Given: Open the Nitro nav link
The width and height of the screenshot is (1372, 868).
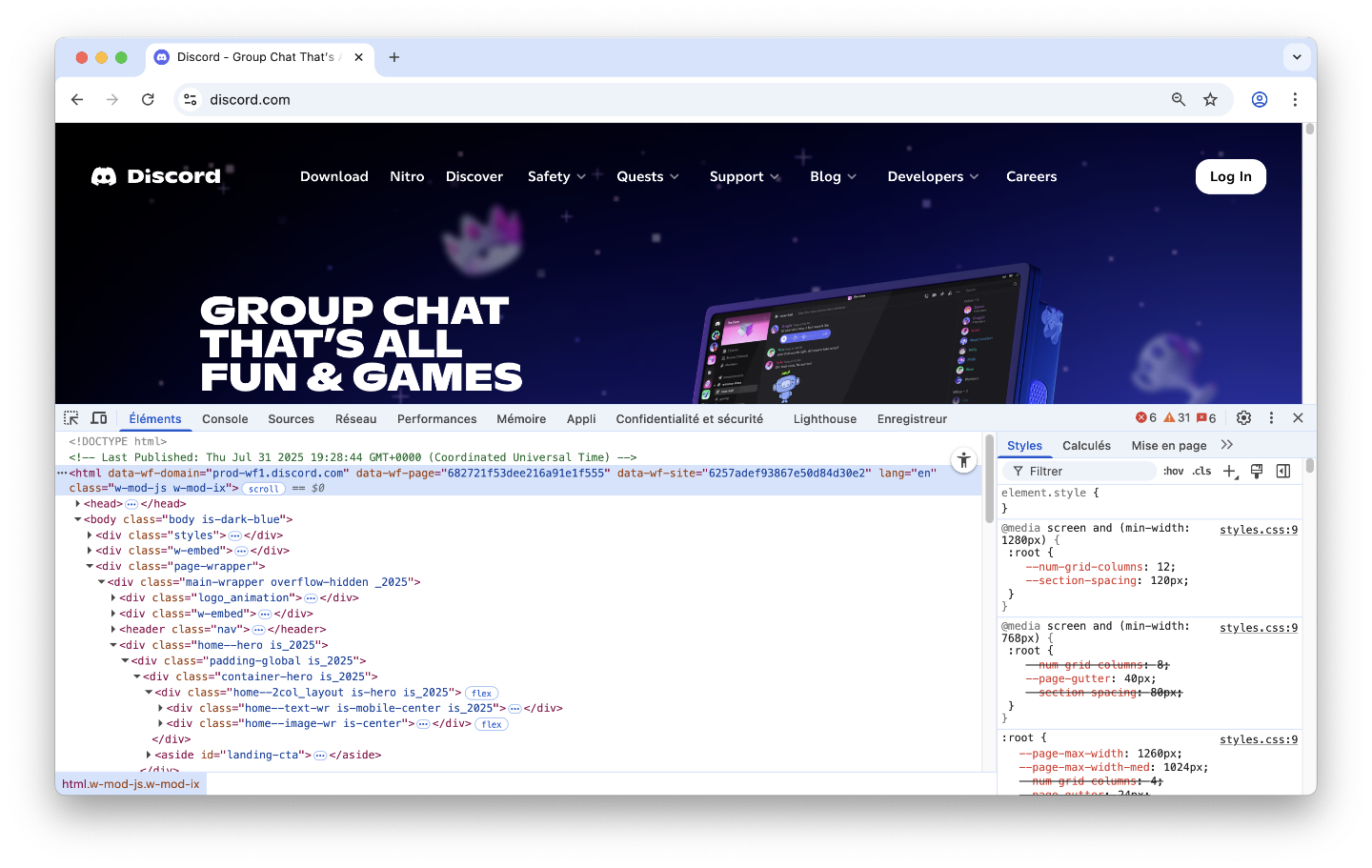Looking at the screenshot, I should [407, 176].
